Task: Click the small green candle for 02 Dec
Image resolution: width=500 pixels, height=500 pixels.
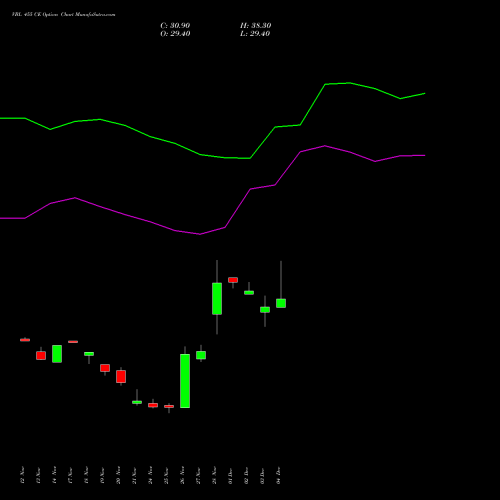Action: tap(249, 293)
